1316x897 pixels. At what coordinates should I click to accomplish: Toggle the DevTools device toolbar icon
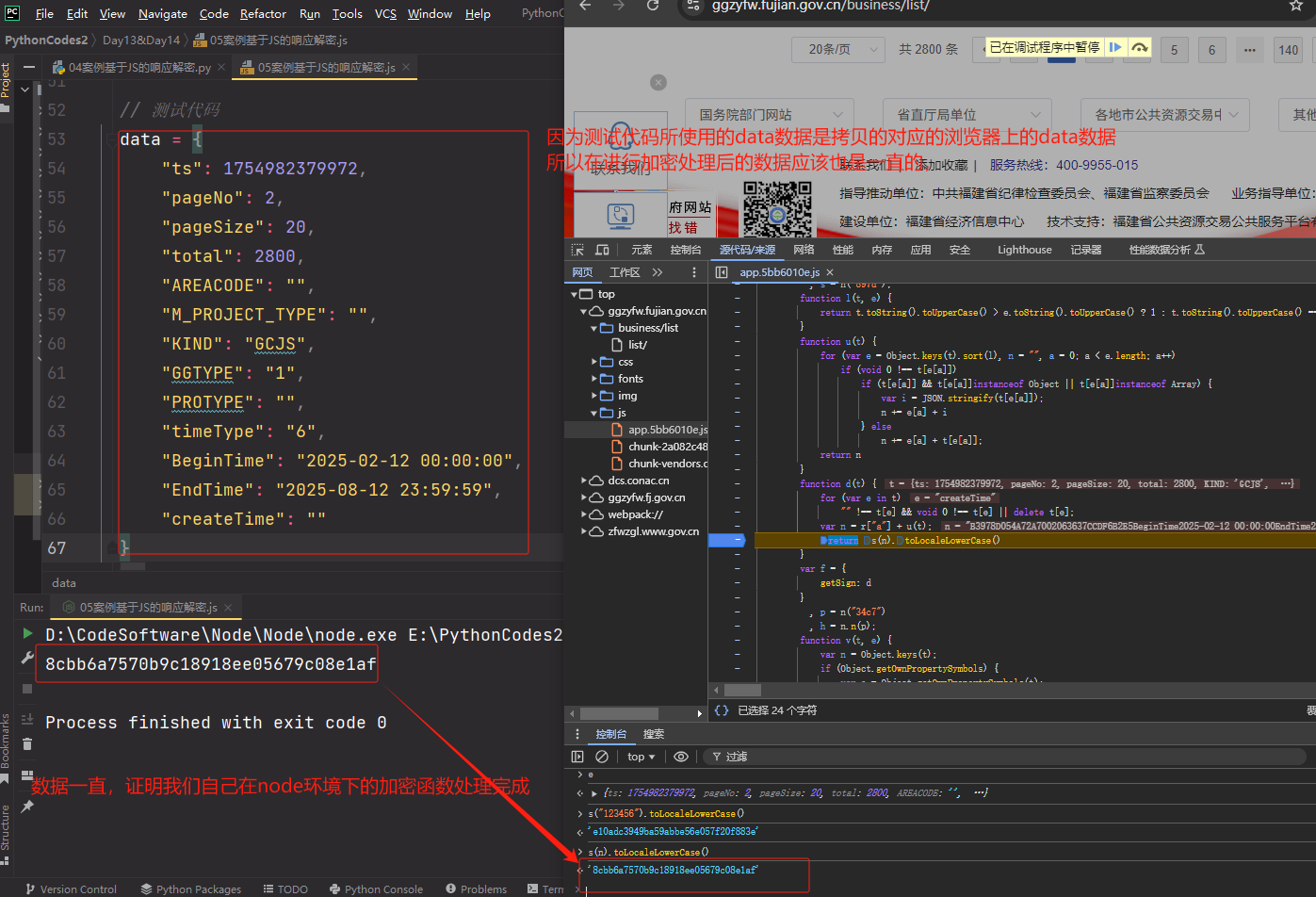pos(602,250)
